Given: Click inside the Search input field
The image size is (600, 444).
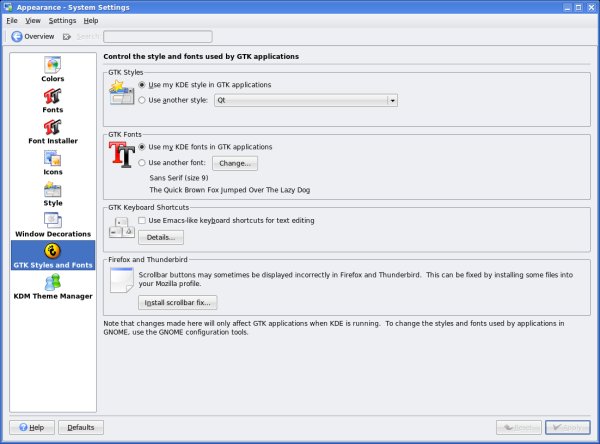Looking at the screenshot, I should [158, 37].
